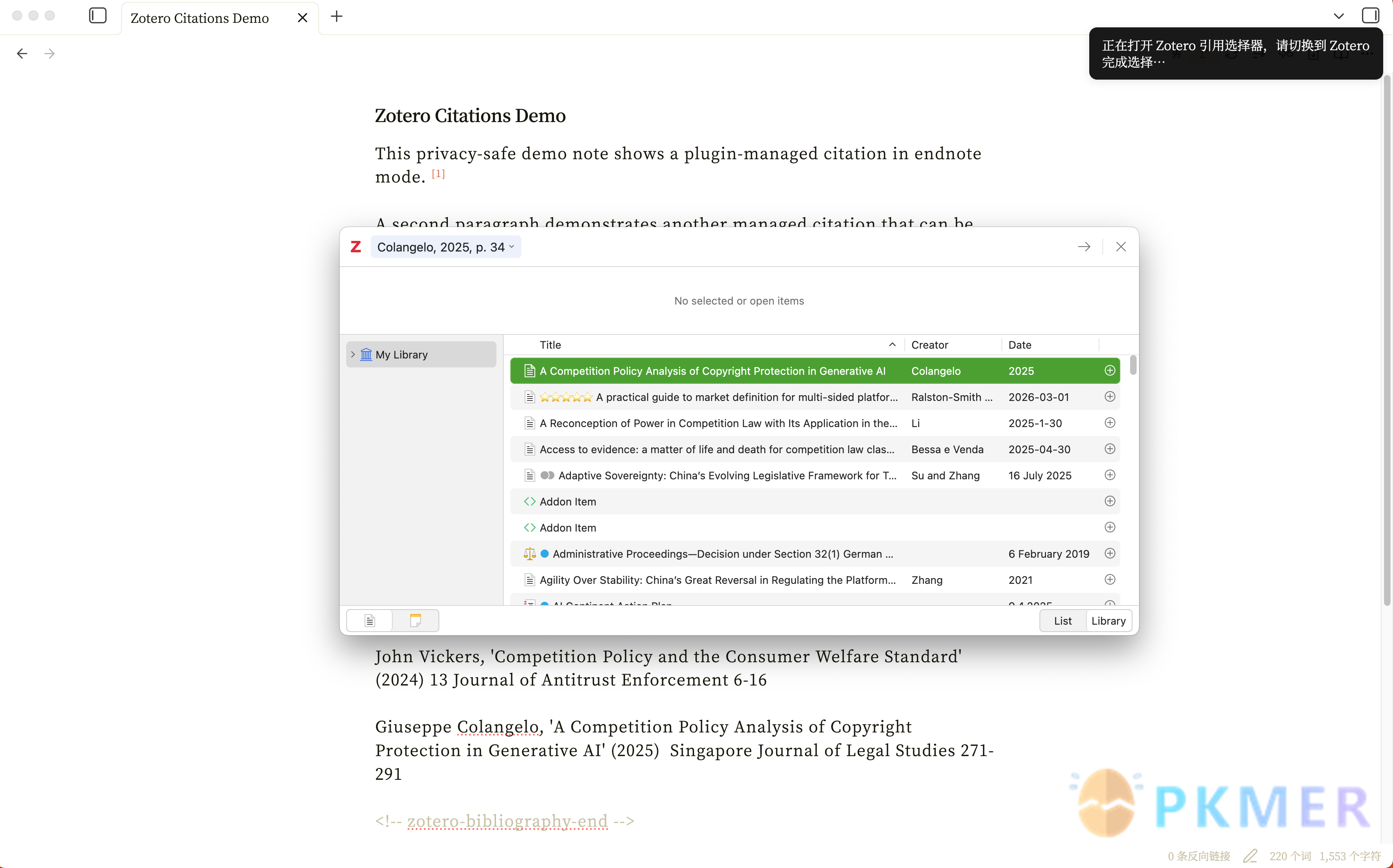
Task: Sort items by the Date column
Action: click(x=1020, y=345)
